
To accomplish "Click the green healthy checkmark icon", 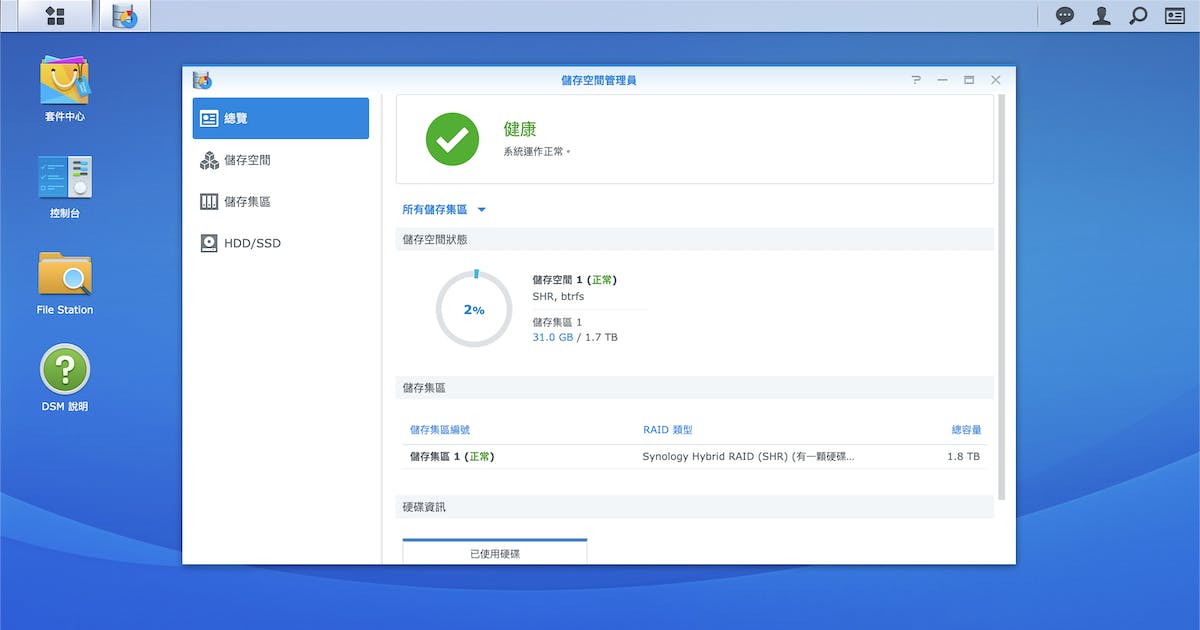I will pyautogui.click(x=452, y=139).
